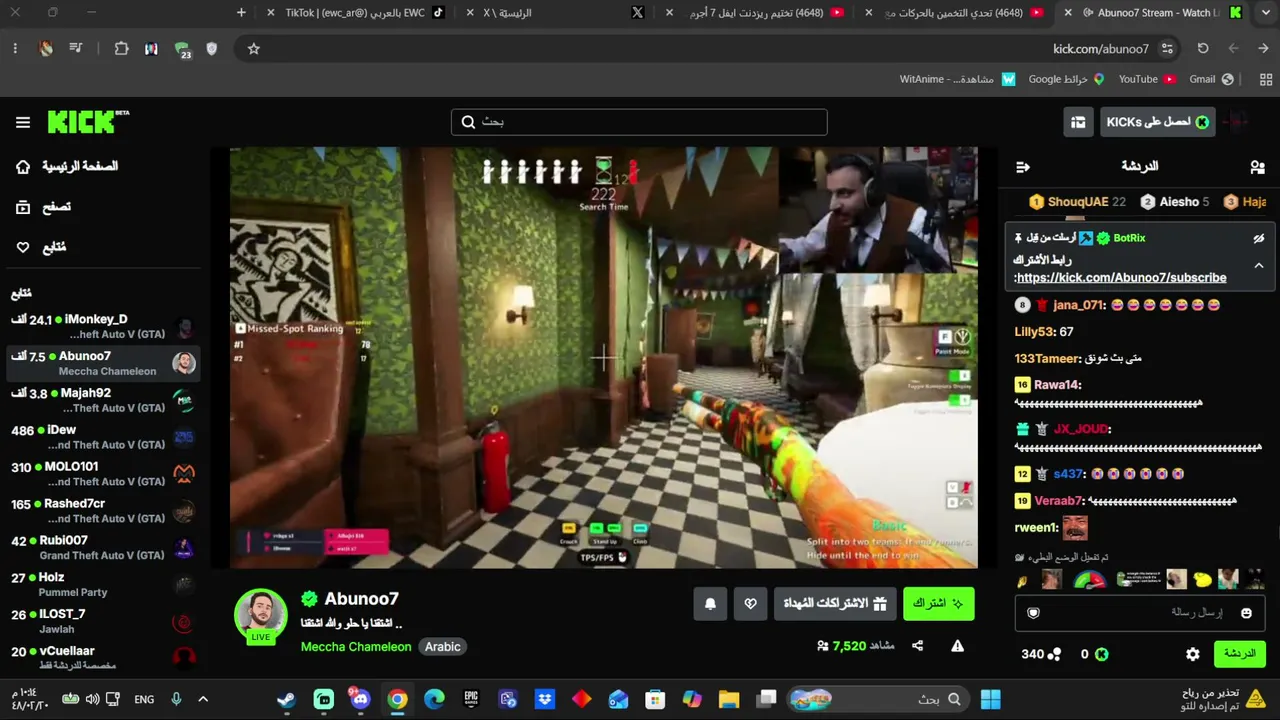Open the YouTube bookmark
The image size is (1280, 720).
point(1147,79)
